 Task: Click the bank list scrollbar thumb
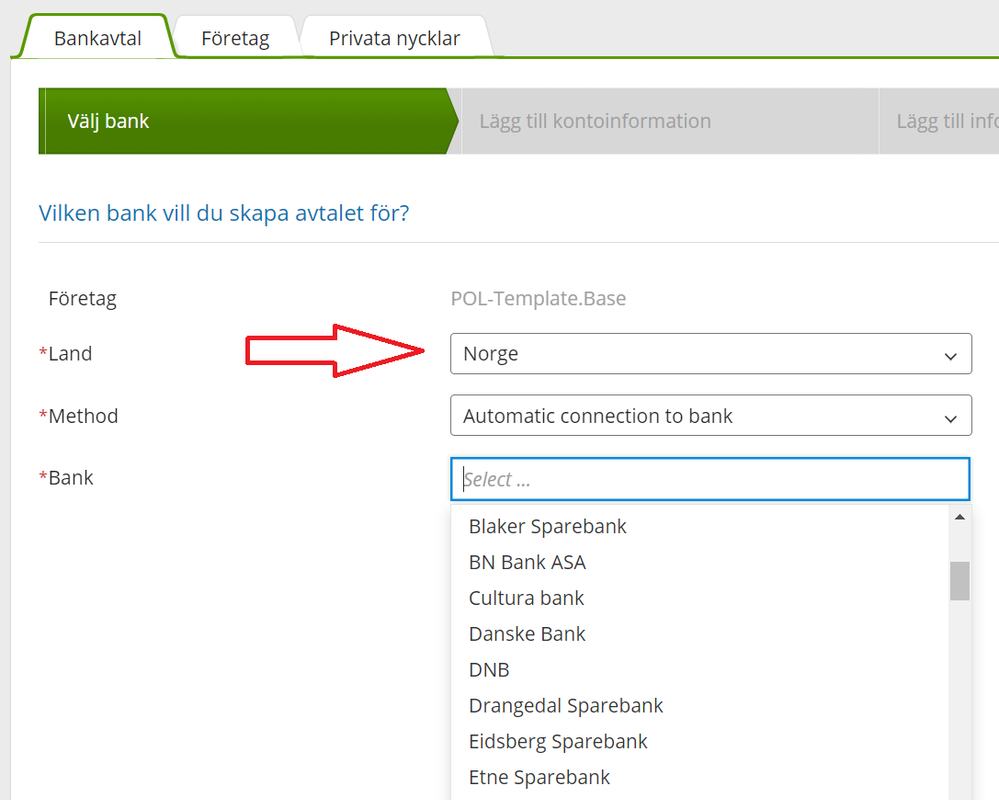[960, 580]
